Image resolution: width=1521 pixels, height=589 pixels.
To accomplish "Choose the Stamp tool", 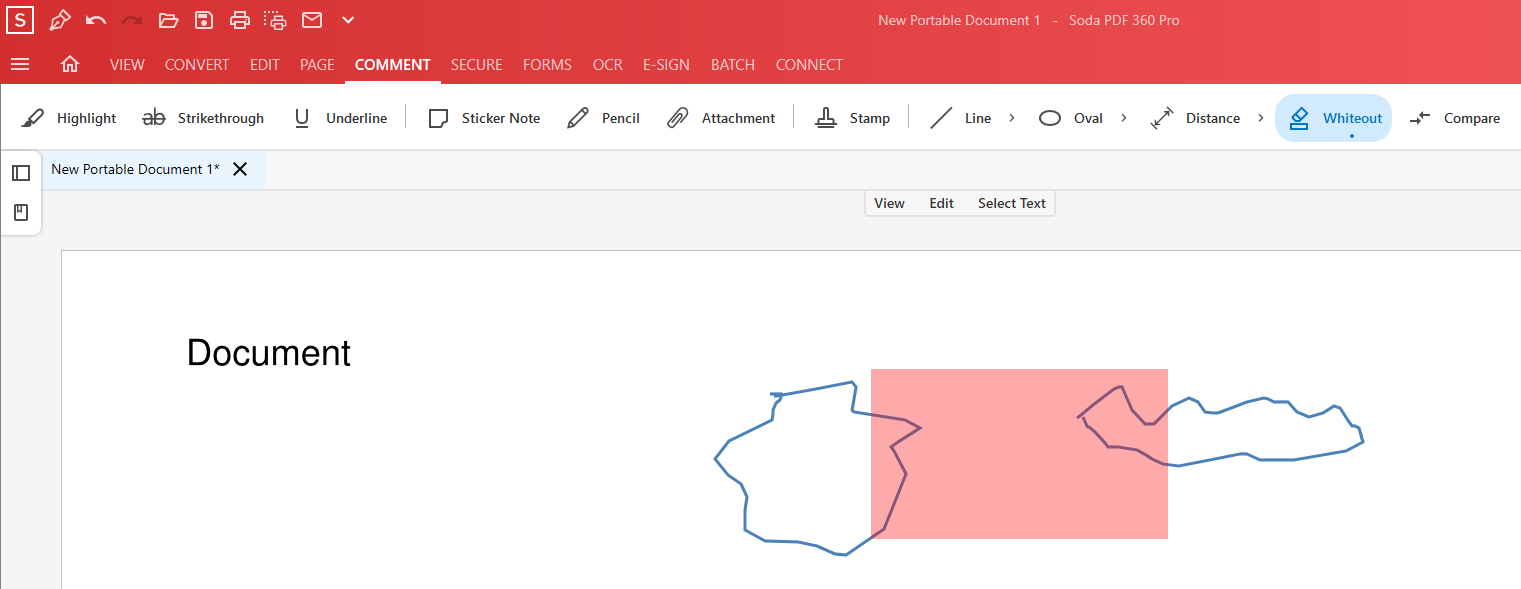I will point(852,118).
